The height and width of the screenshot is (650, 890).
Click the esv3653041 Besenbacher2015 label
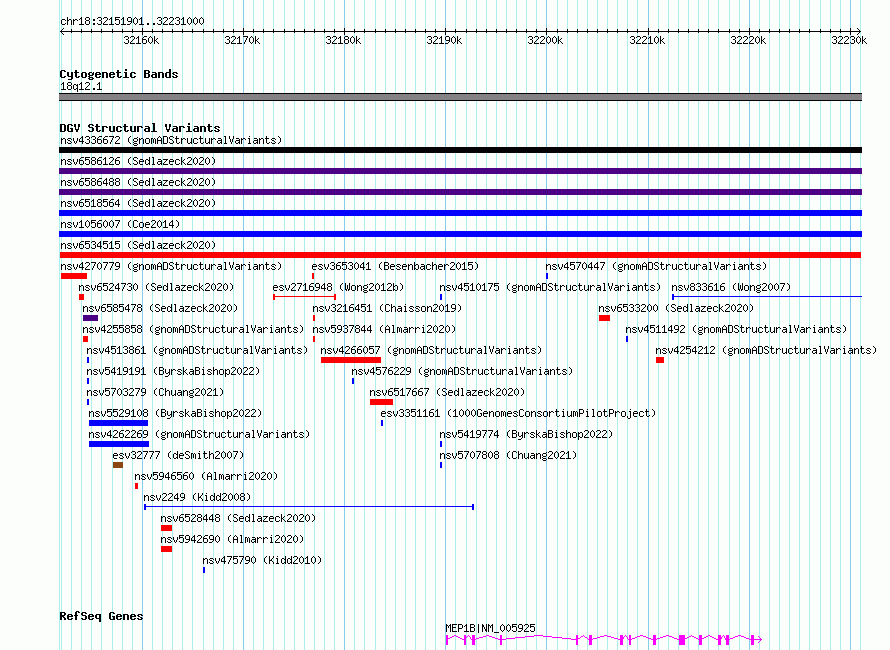(x=395, y=266)
